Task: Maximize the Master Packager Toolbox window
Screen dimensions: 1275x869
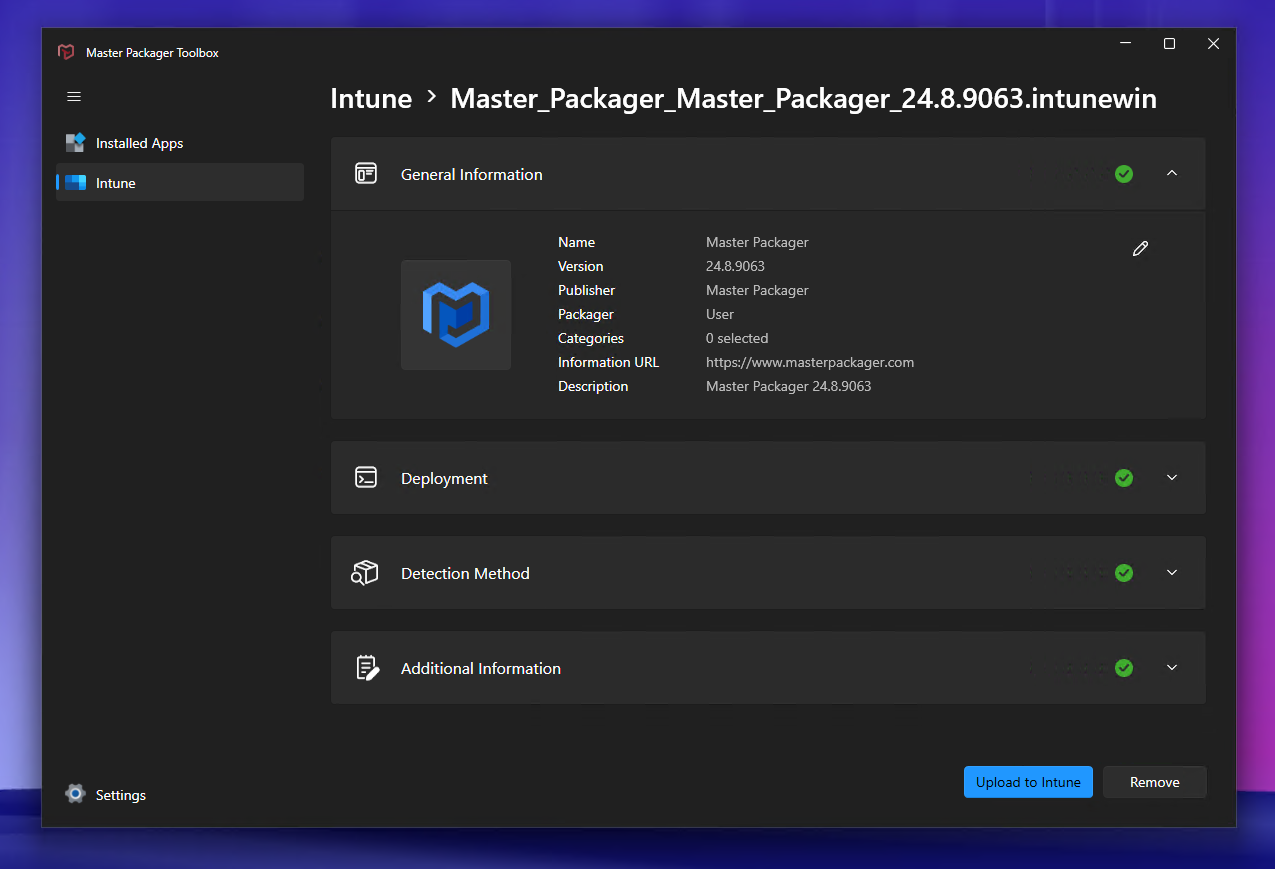Action: 1169,44
